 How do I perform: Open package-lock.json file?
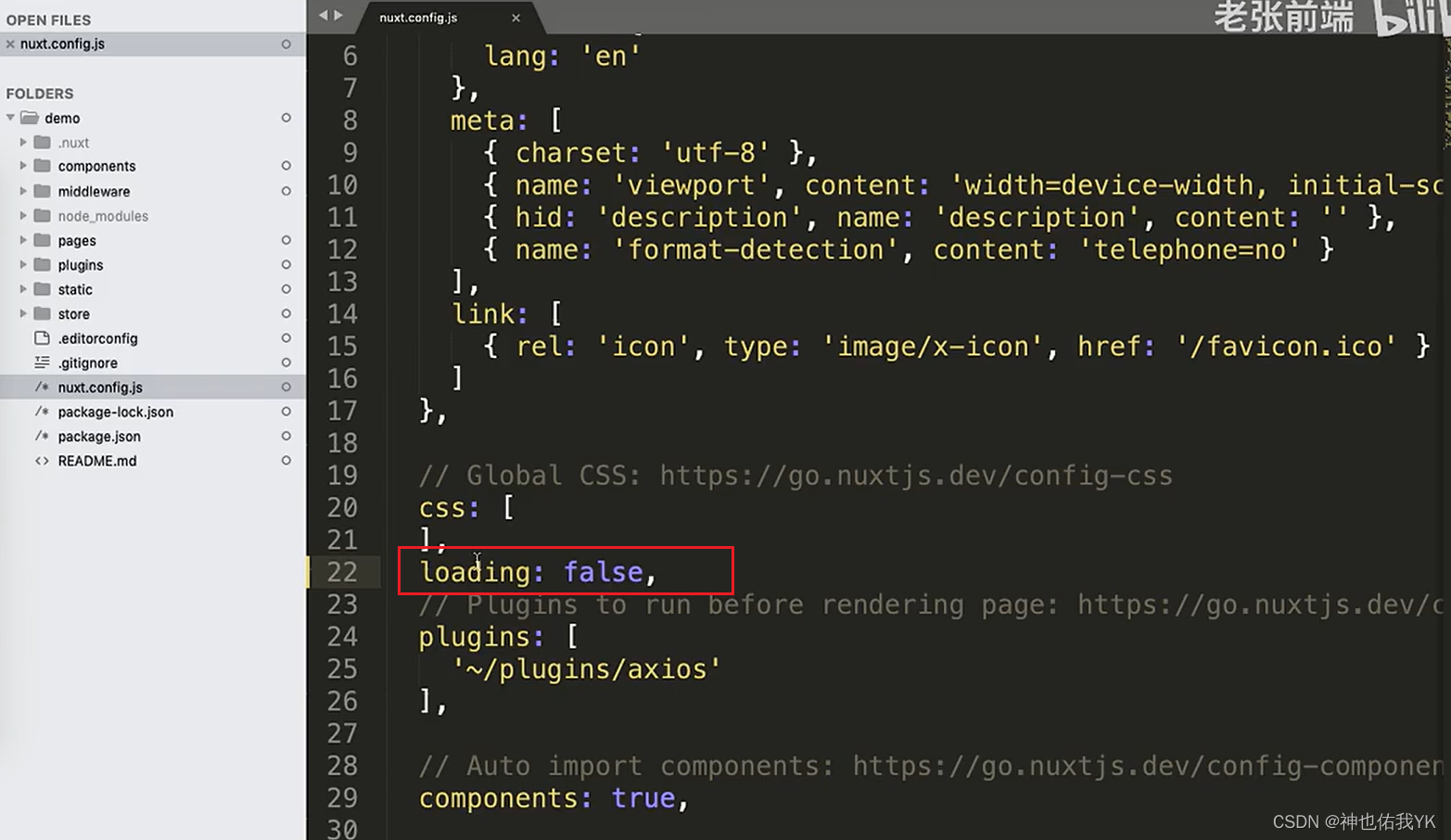pos(115,412)
